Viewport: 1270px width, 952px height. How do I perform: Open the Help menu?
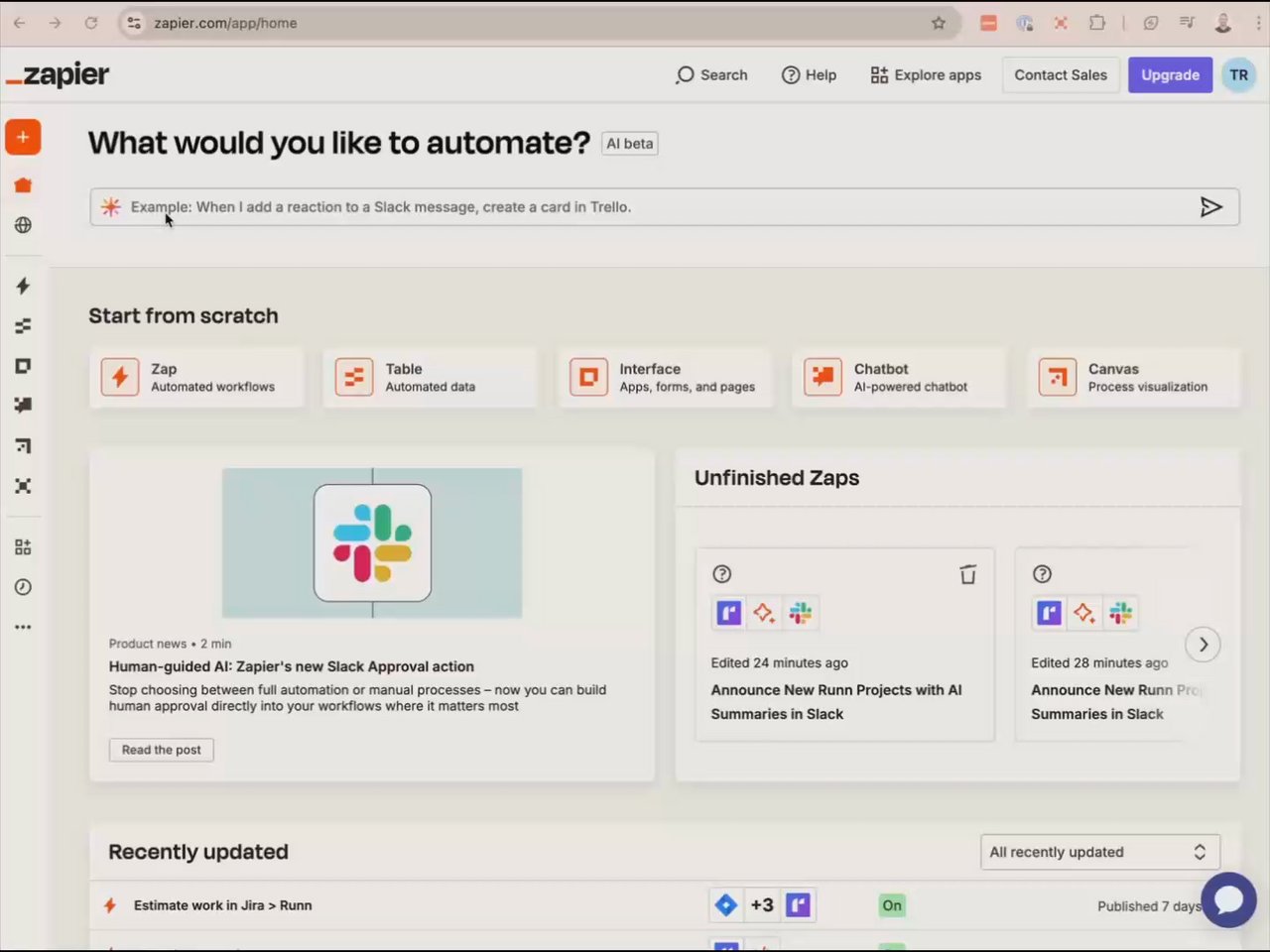point(809,75)
